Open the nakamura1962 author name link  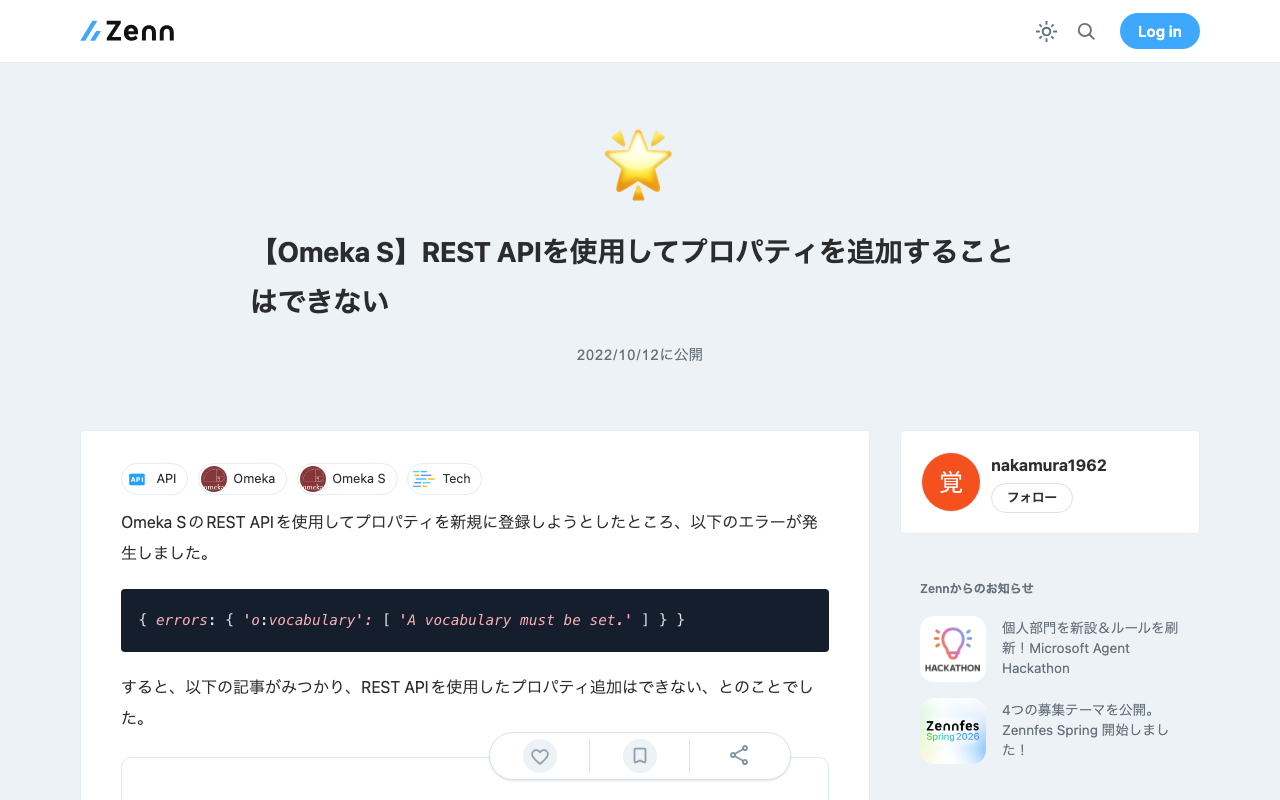[x=1049, y=465]
